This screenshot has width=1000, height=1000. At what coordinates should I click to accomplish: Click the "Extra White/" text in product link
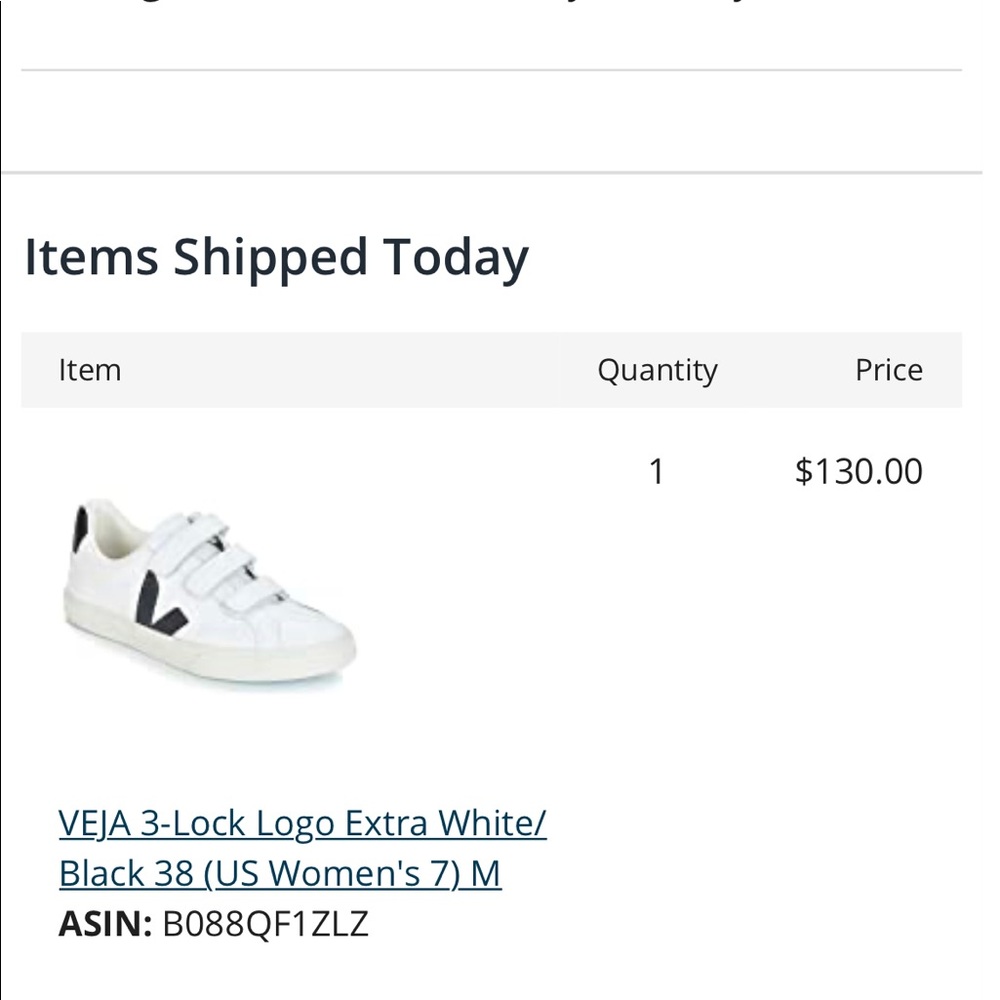446,823
